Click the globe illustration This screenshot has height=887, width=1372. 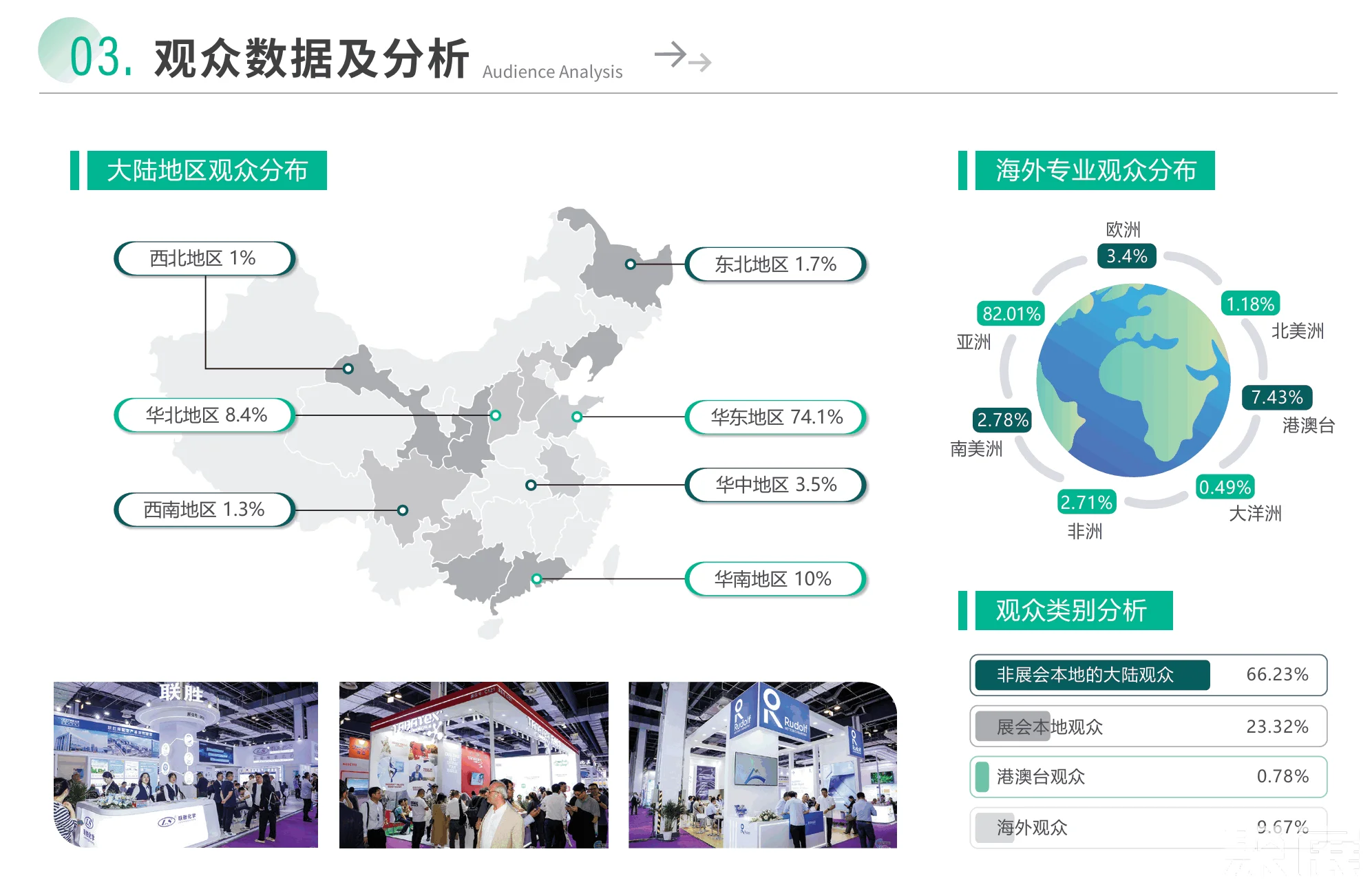coord(1133,380)
